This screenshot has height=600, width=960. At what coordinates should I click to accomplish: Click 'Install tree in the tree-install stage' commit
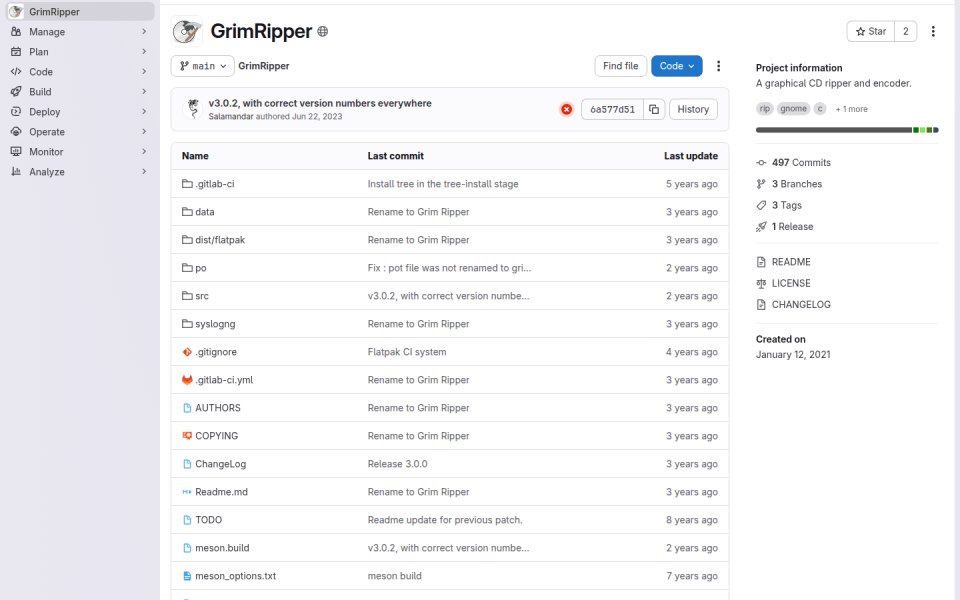coord(443,184)
